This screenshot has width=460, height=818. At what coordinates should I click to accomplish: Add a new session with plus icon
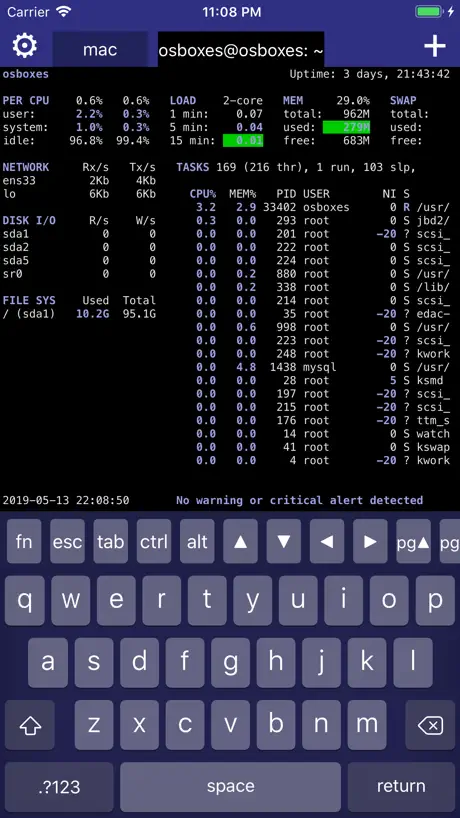(x=434, y=46)
